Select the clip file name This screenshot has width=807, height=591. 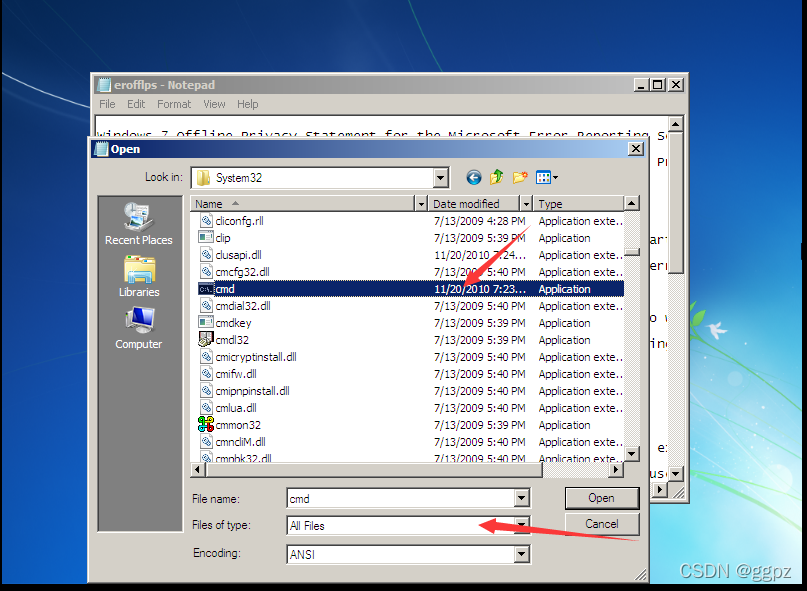pyautogui.click(x=223, y=238)
